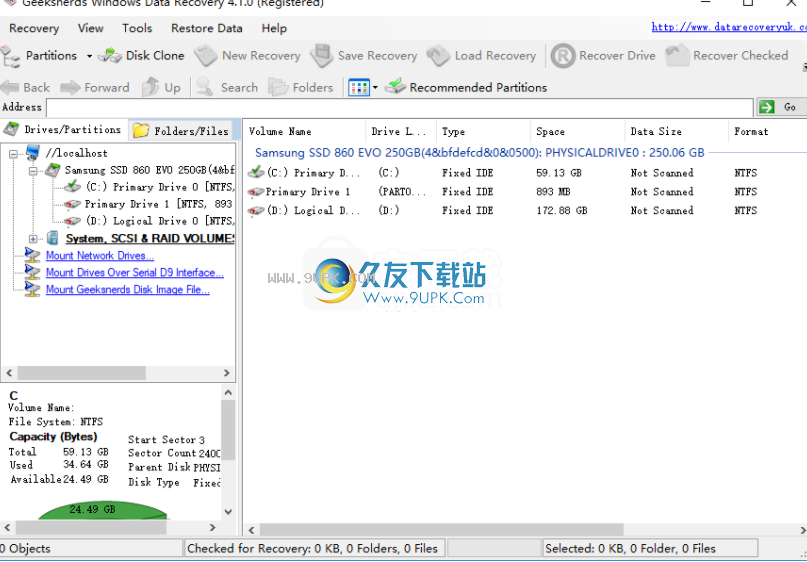The width and height of the screenshot is (807, 562).
Task: Sort by Type column header
Action: point(483,132)
